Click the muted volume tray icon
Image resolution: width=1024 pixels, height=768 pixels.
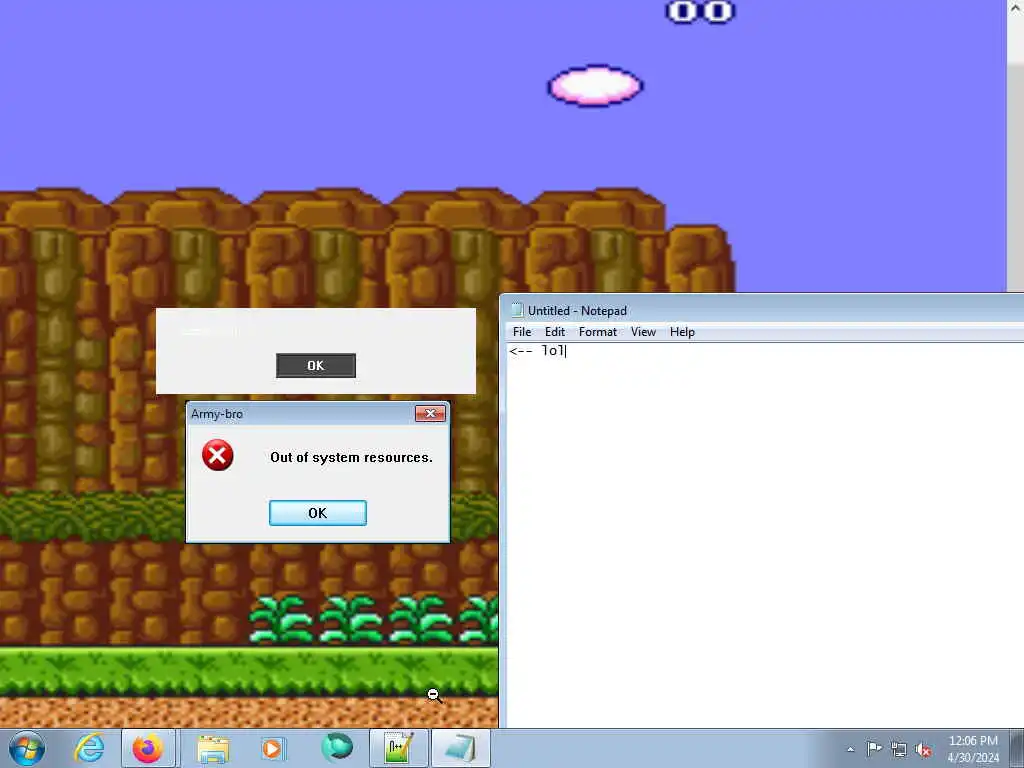pyautogui.click(x=923, y=750)
